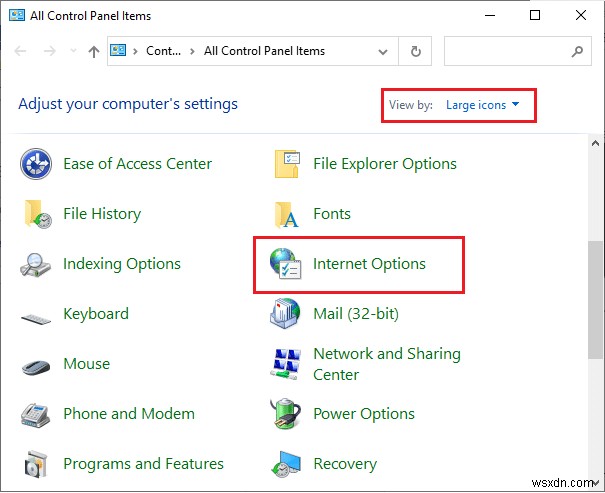
Task: Click the Internet Options globe icon
Action: click(x=287, y=264)
